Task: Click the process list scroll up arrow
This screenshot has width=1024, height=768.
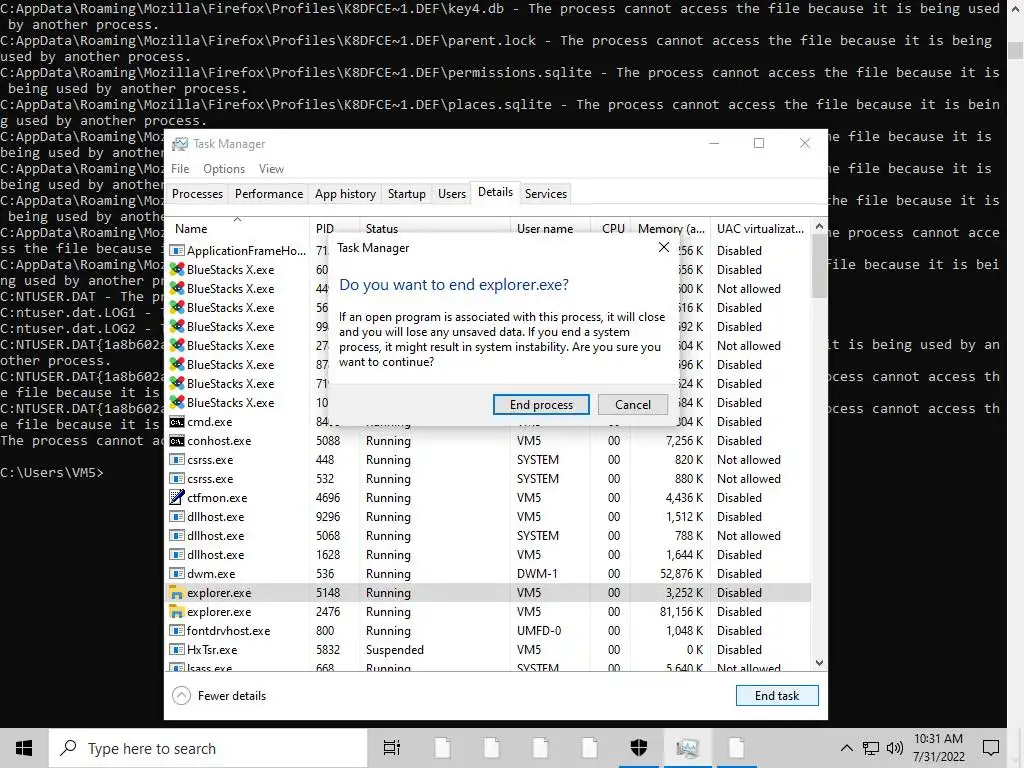Action: pyautogui.click(x=819, y=227)
